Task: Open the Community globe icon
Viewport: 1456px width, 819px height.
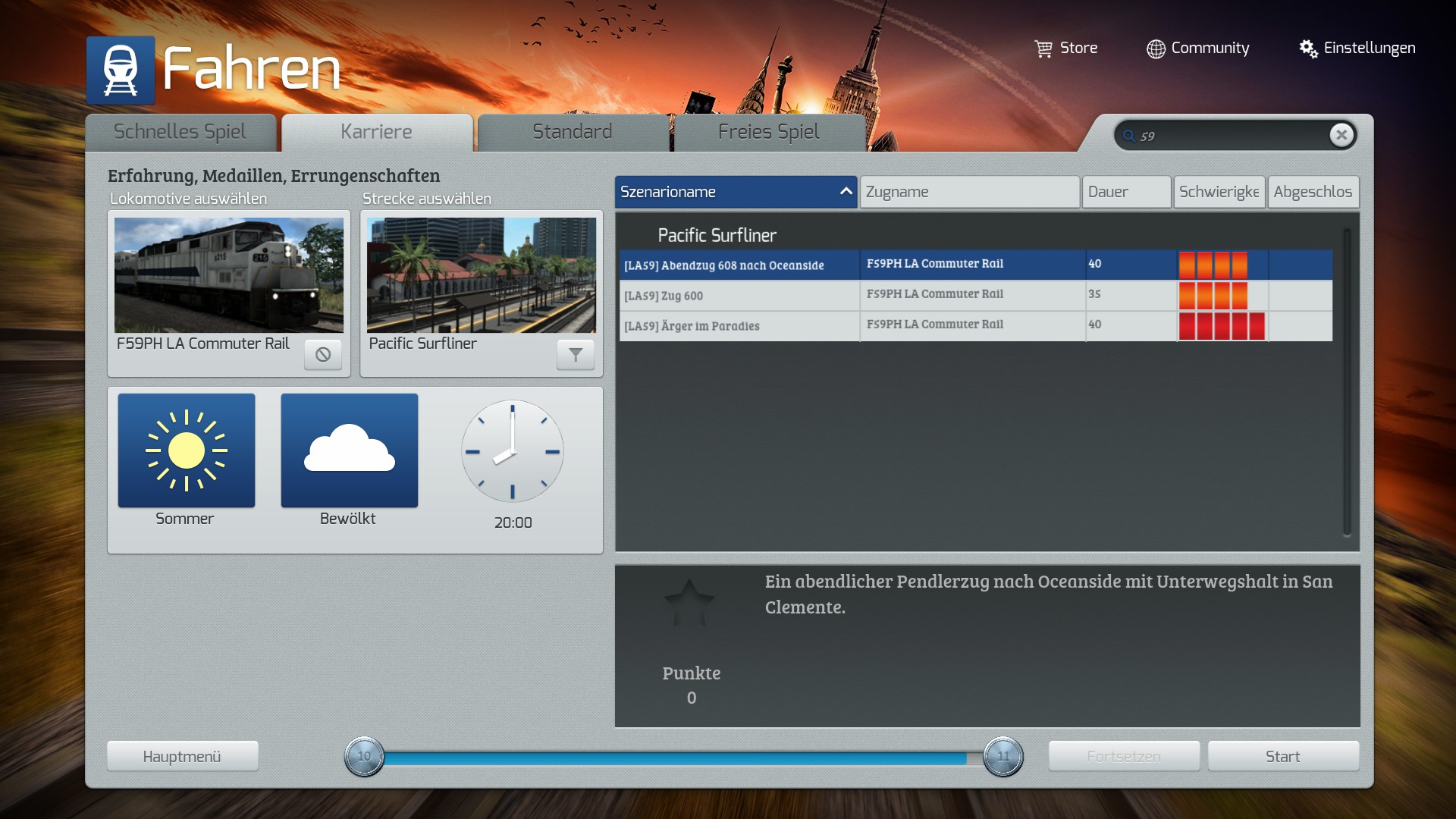Action: pyautogui.click(x=1155, y=49)
